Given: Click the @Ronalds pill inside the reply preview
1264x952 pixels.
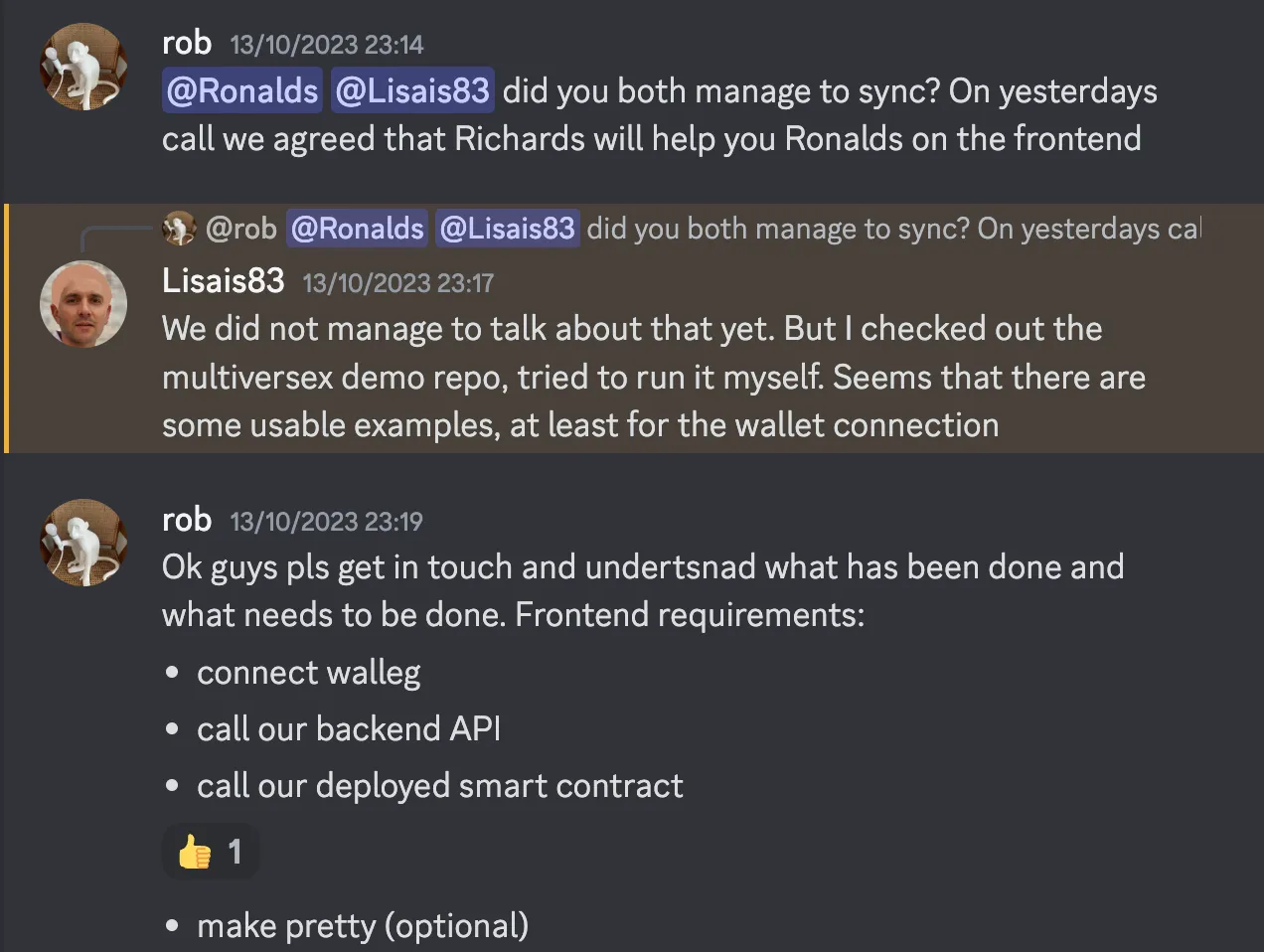Looking at the screenshot, I should click(x=356, y=228).
